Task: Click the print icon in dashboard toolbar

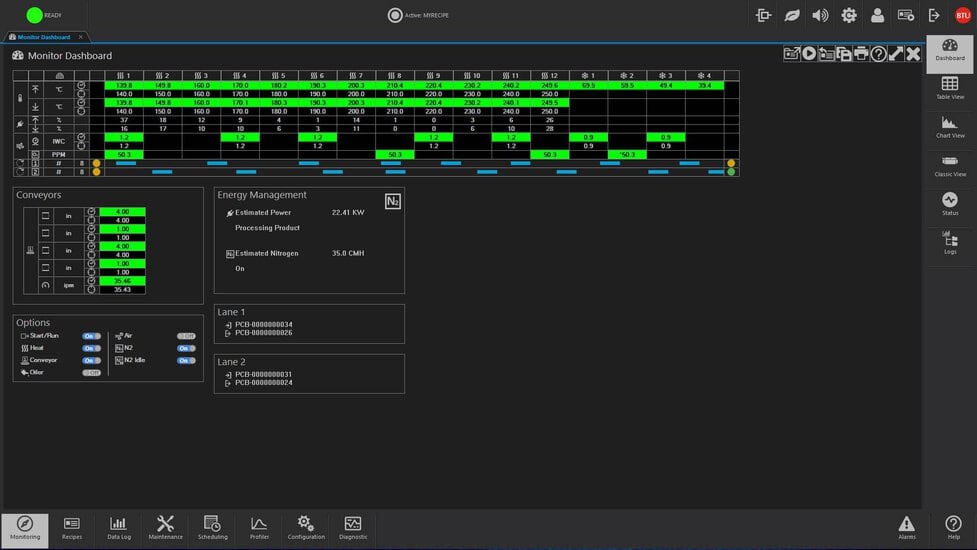Action: pos(861,54)
